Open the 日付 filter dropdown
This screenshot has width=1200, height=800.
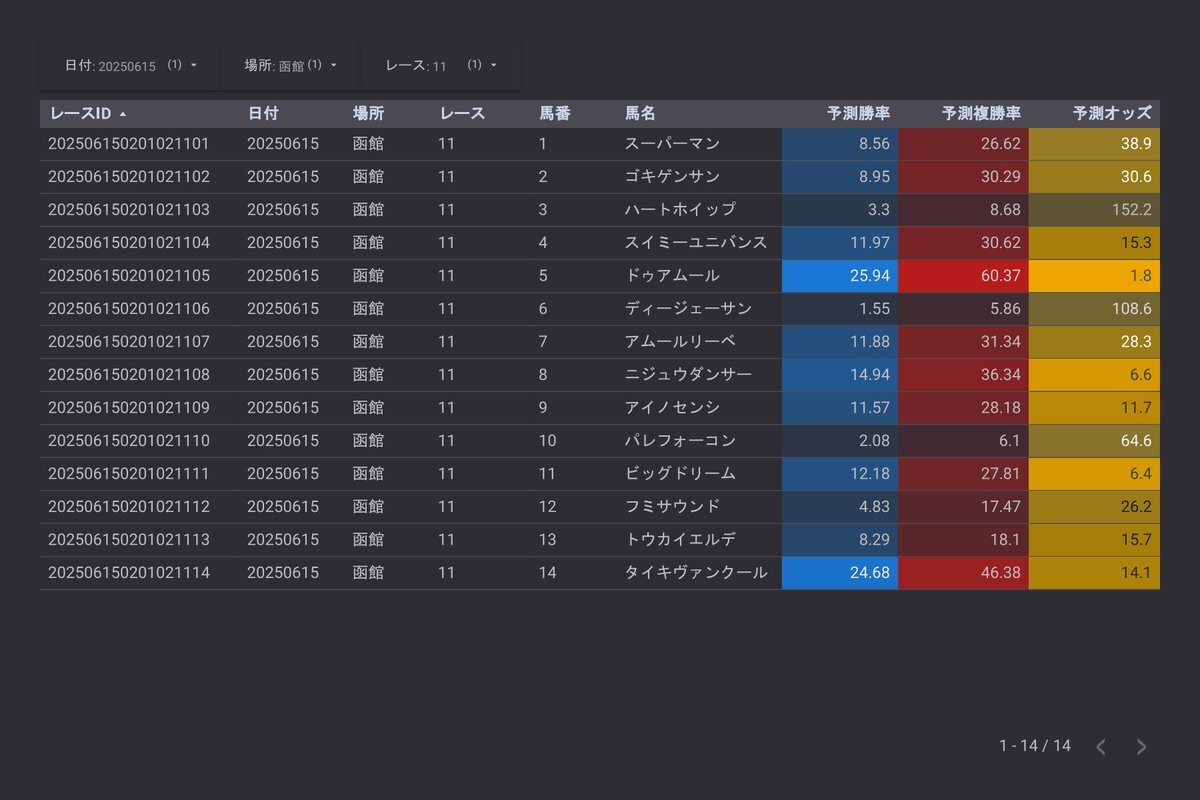tap(130, 65)
